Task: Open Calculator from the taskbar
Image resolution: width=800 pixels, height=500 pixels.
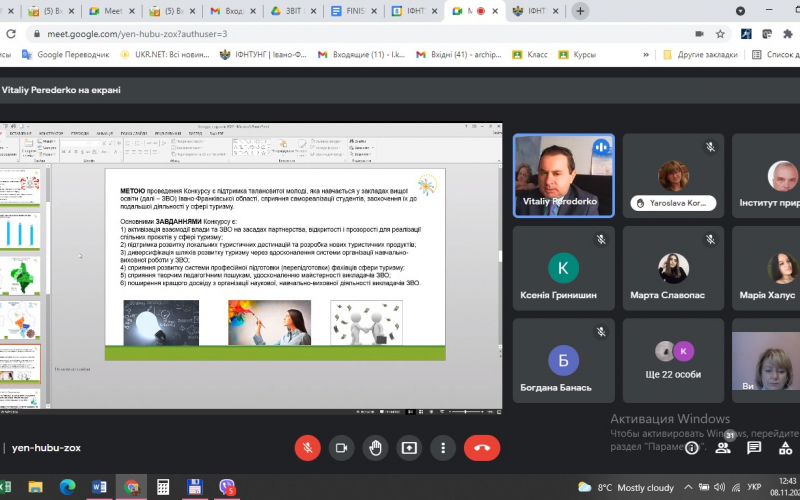Action: point(163,487)
